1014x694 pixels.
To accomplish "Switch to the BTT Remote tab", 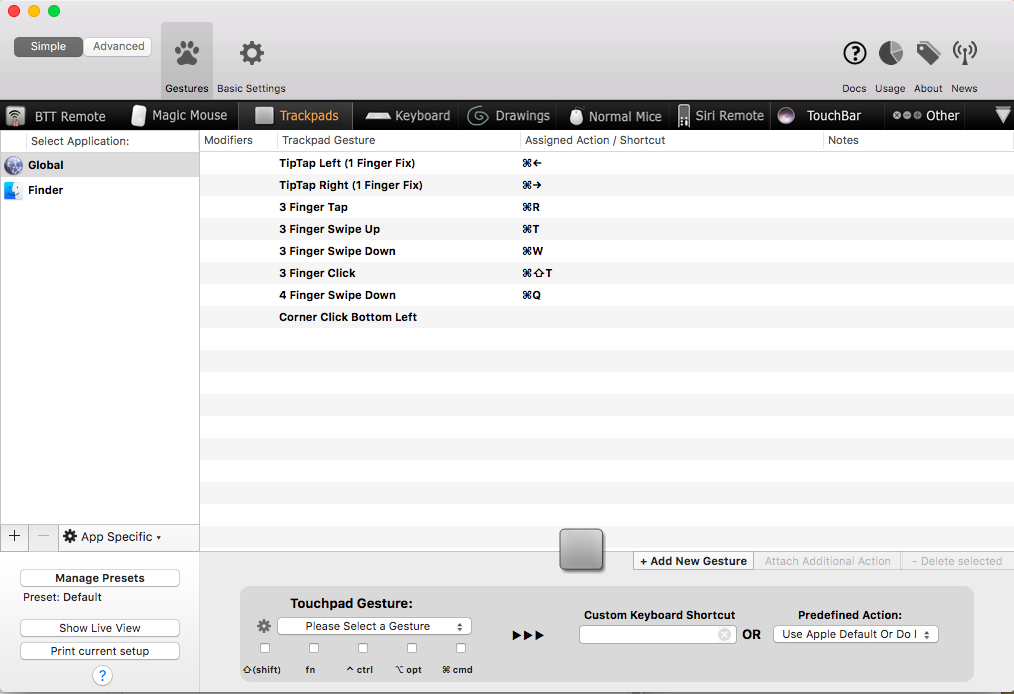I will [x=56, y=116].
